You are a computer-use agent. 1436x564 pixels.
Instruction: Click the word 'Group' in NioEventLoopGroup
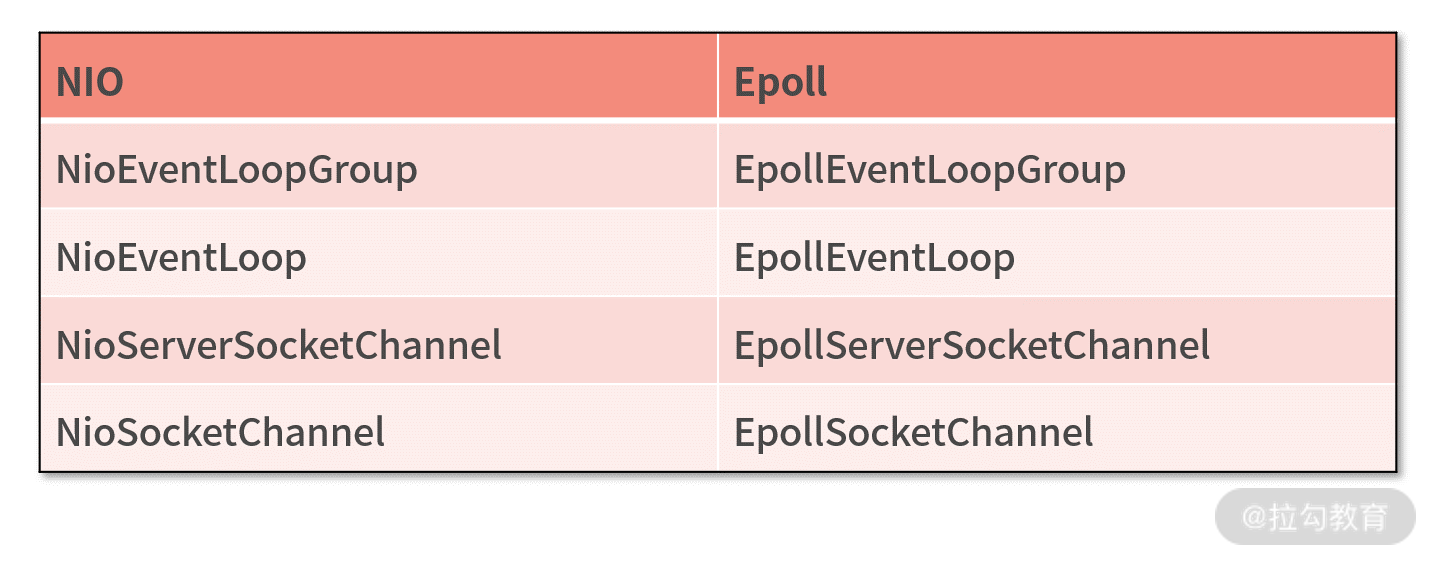363,170
